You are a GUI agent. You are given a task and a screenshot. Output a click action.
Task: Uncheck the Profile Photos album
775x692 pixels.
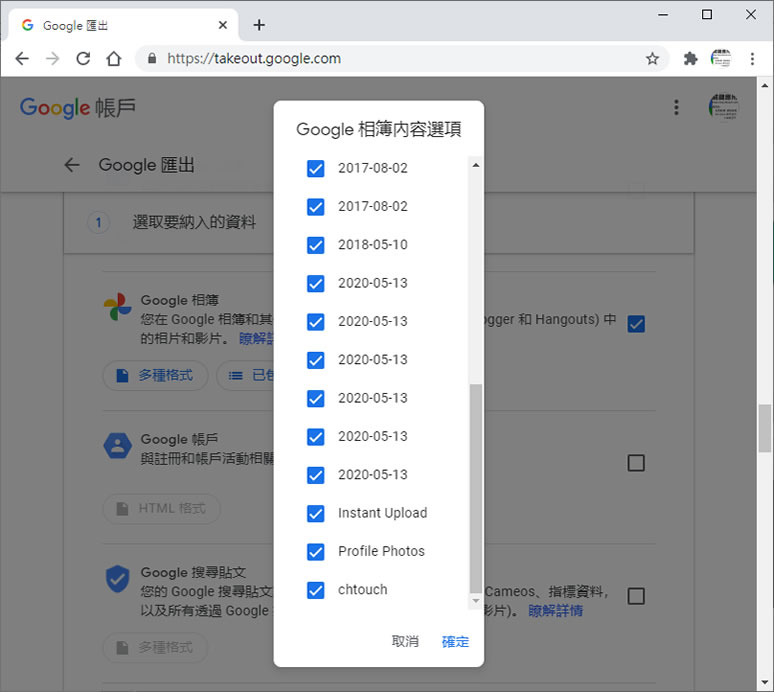point(316,552)
